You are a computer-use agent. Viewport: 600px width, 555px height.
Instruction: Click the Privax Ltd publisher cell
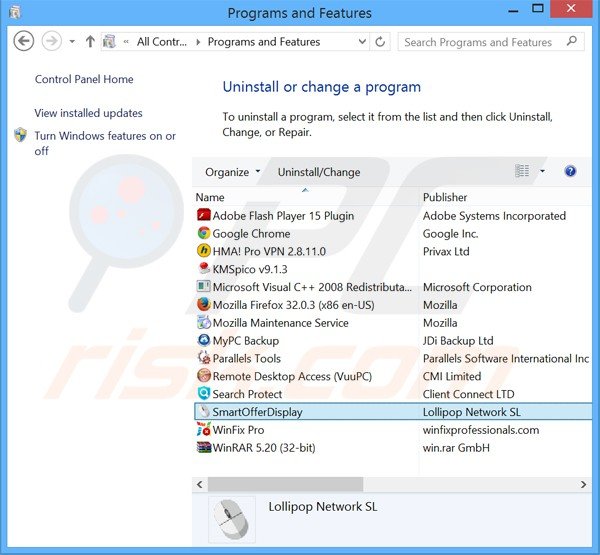(x=446, y=251)
